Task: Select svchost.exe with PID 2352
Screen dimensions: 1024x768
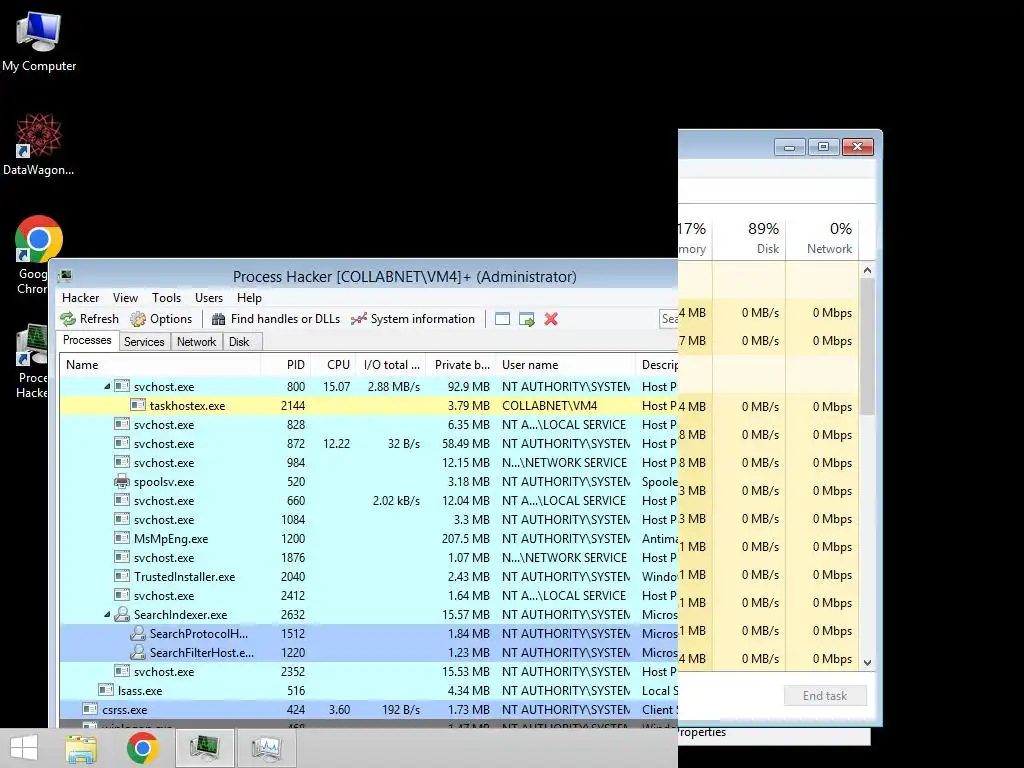Action: pos(368,671)
